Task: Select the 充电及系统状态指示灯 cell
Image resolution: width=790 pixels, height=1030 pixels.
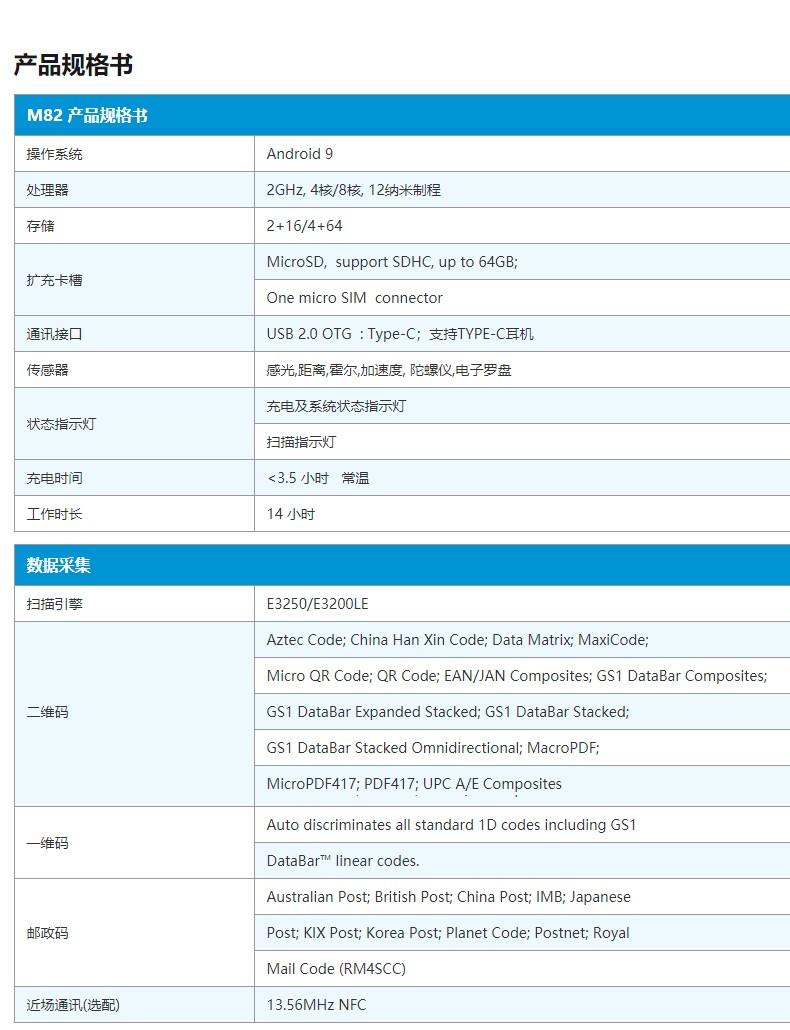Action: [522, 405]
